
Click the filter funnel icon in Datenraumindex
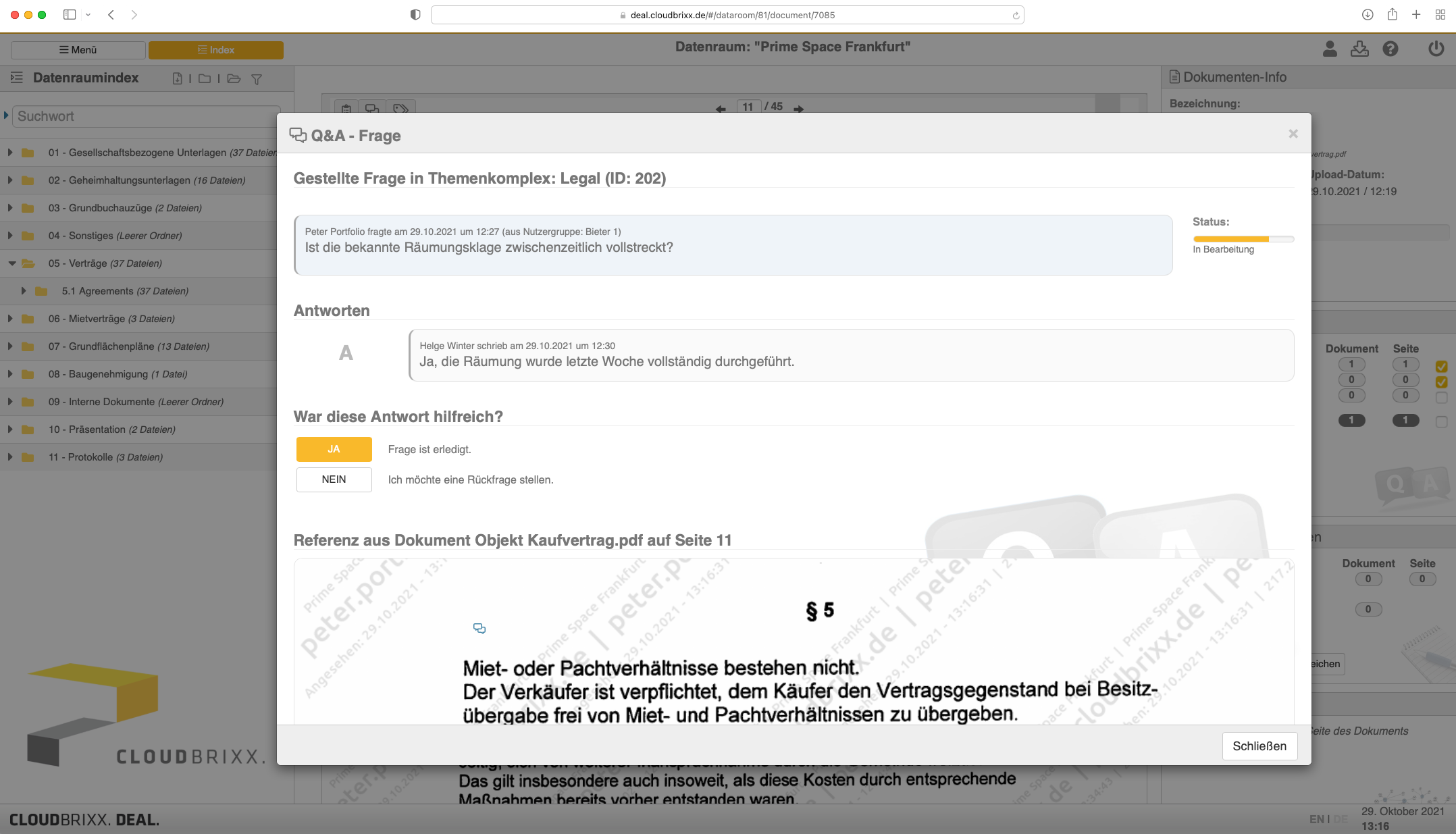[257, 79]
